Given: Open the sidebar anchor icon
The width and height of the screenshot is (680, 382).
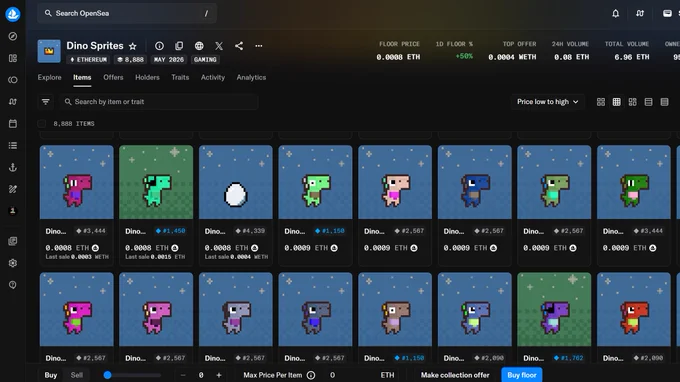Looking at the screenshot, I should pyautogui.click(x=13, y=167).
